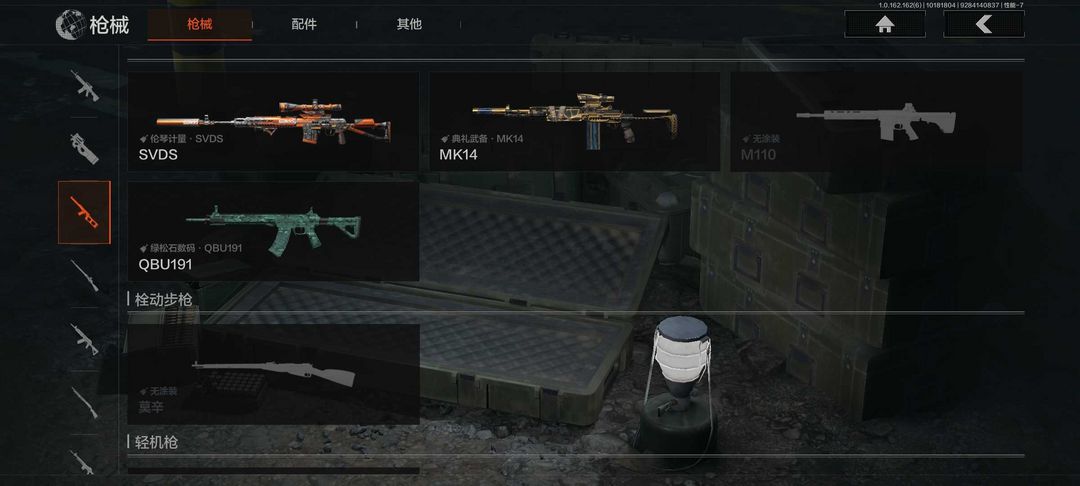Select the orange SVDS rifle card
1080x486 pixels.
point(273,121)
